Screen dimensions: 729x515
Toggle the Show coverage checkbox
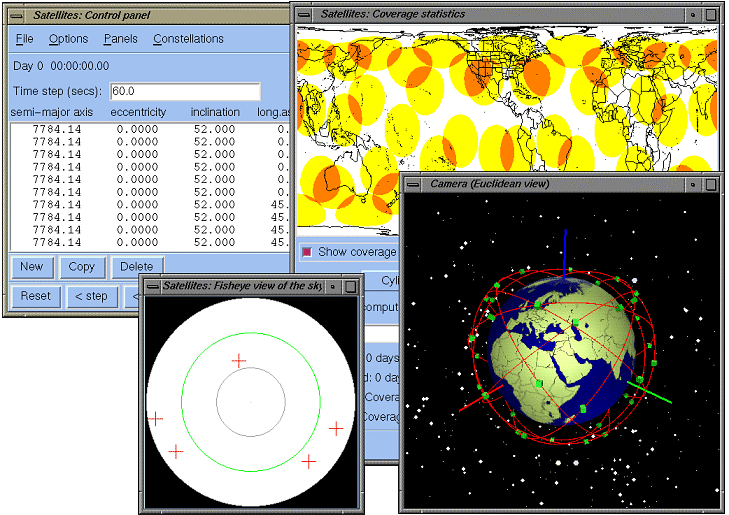[x=307, y=252]
